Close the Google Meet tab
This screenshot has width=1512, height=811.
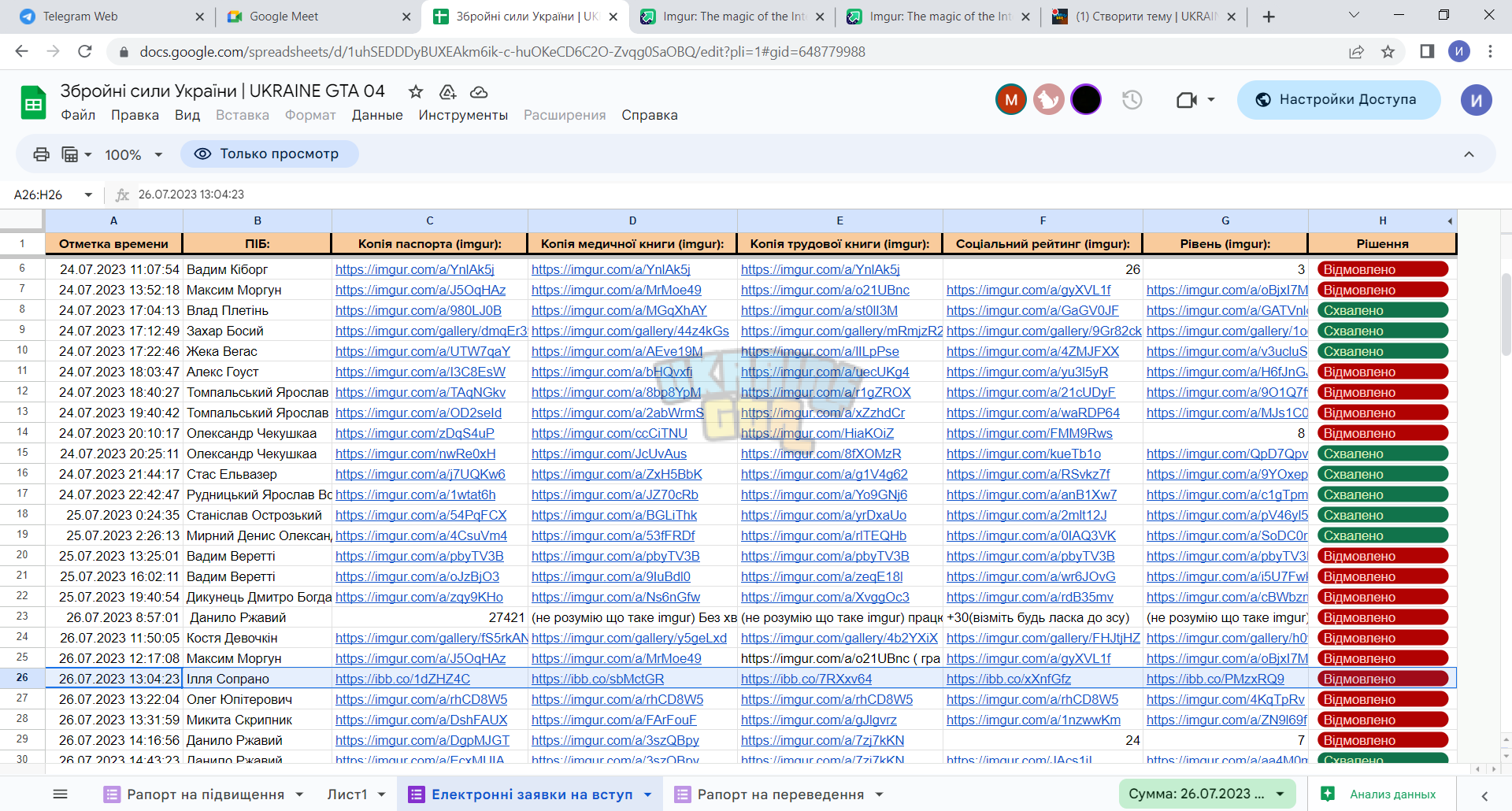(406, 17)
